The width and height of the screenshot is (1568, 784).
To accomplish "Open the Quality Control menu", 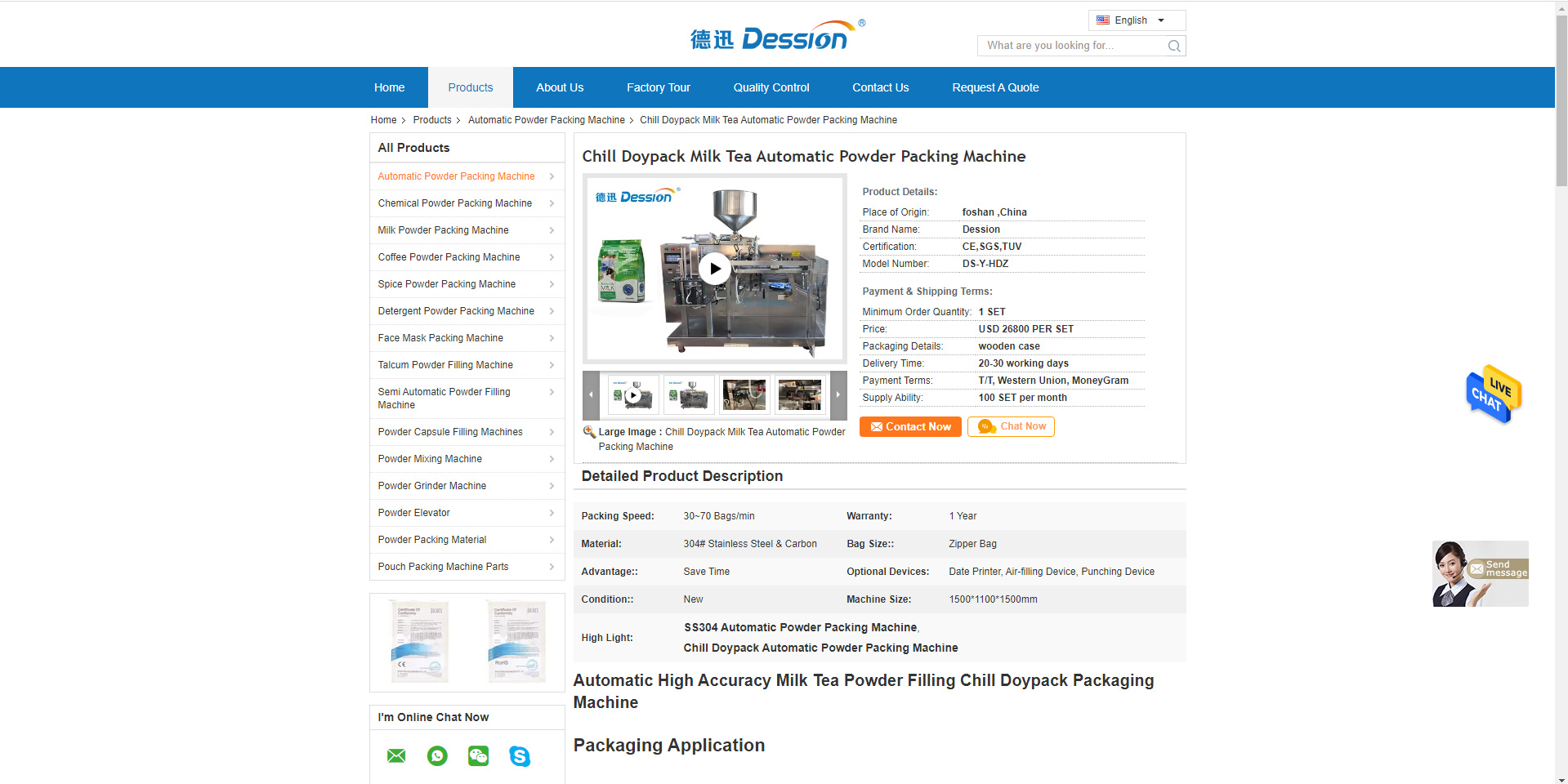I will pyautogui.click(x=771, y=87).
